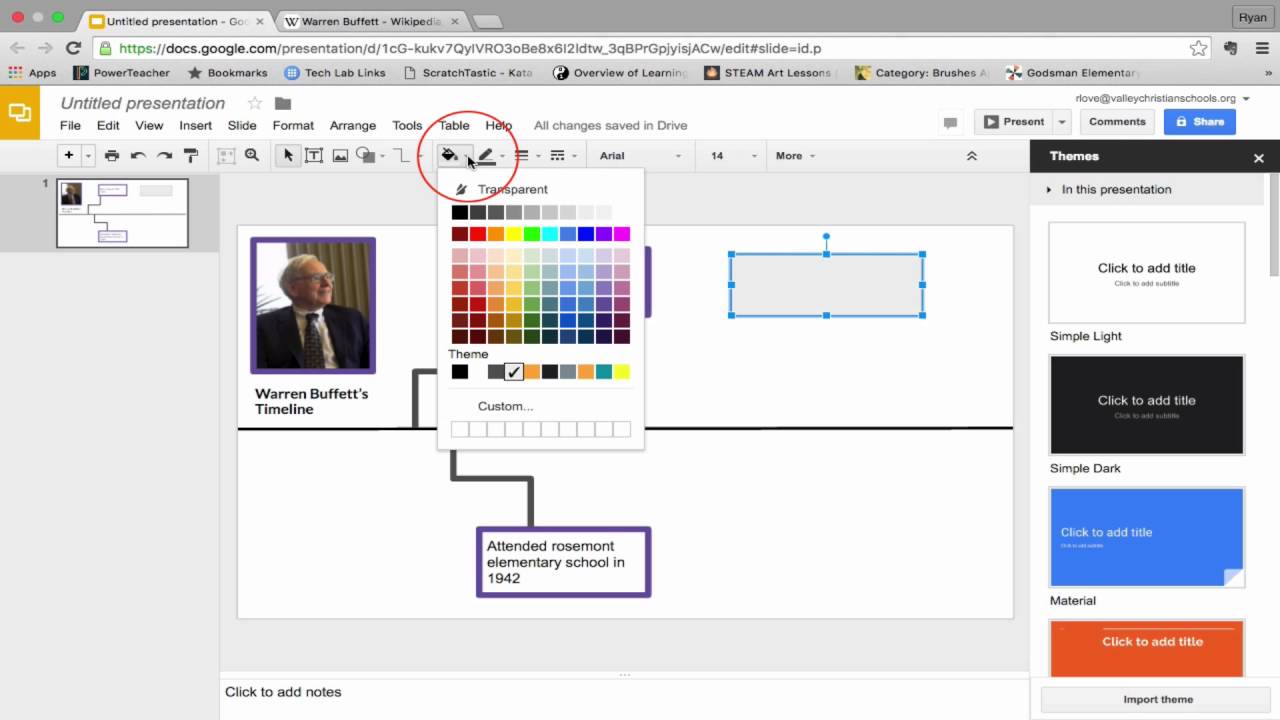Screen dimensions: 1280x720
Task: Star the Untitled presentation
Action: (255, 103)
